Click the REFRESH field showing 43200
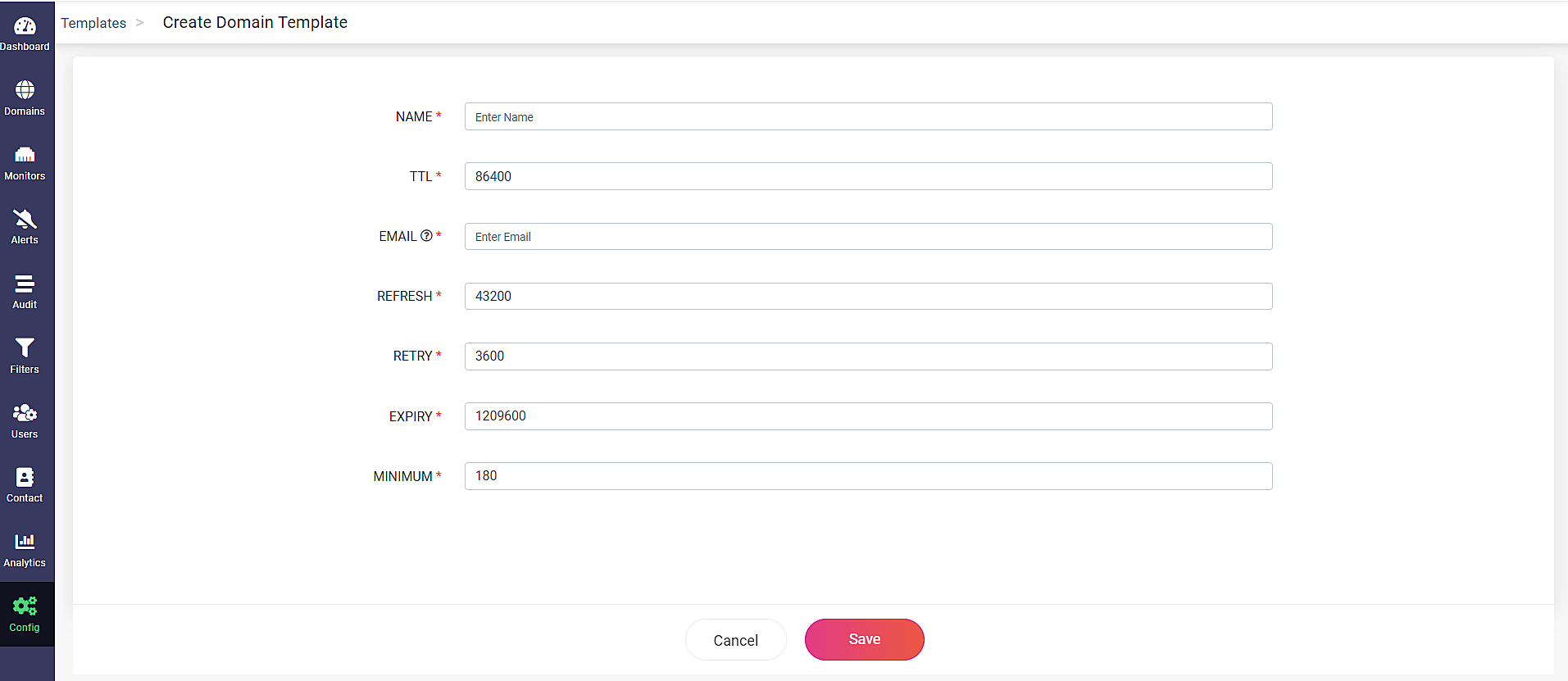The height and width of the screenshot is (681, 1568). [x=868, y=296]
